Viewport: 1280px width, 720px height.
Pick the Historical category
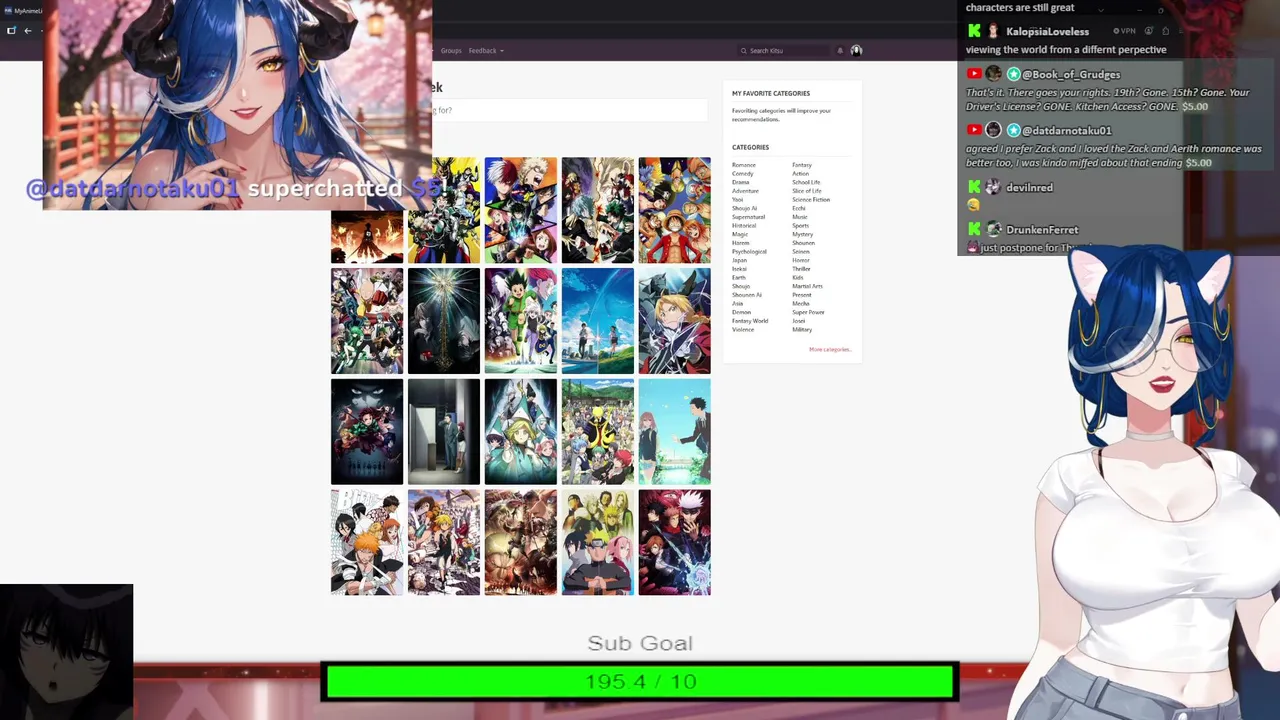[x=744, y=226]
